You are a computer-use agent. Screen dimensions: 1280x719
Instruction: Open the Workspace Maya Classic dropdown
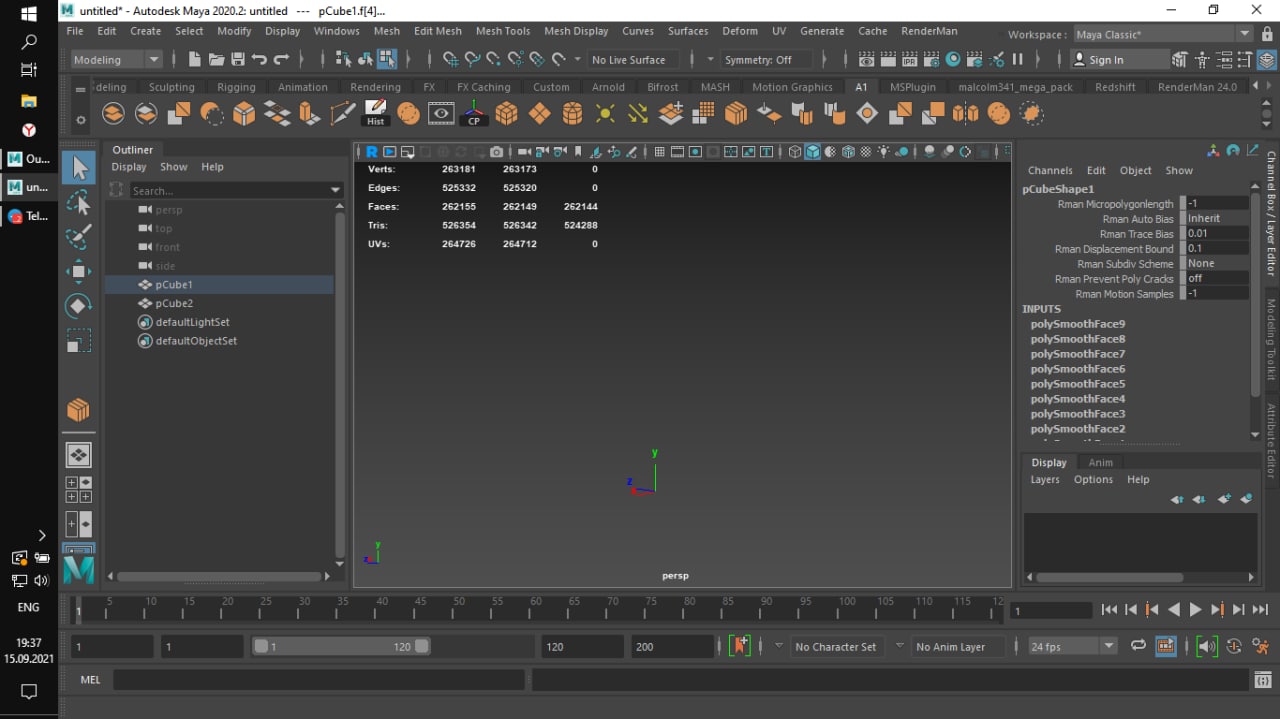(1163, 34)
